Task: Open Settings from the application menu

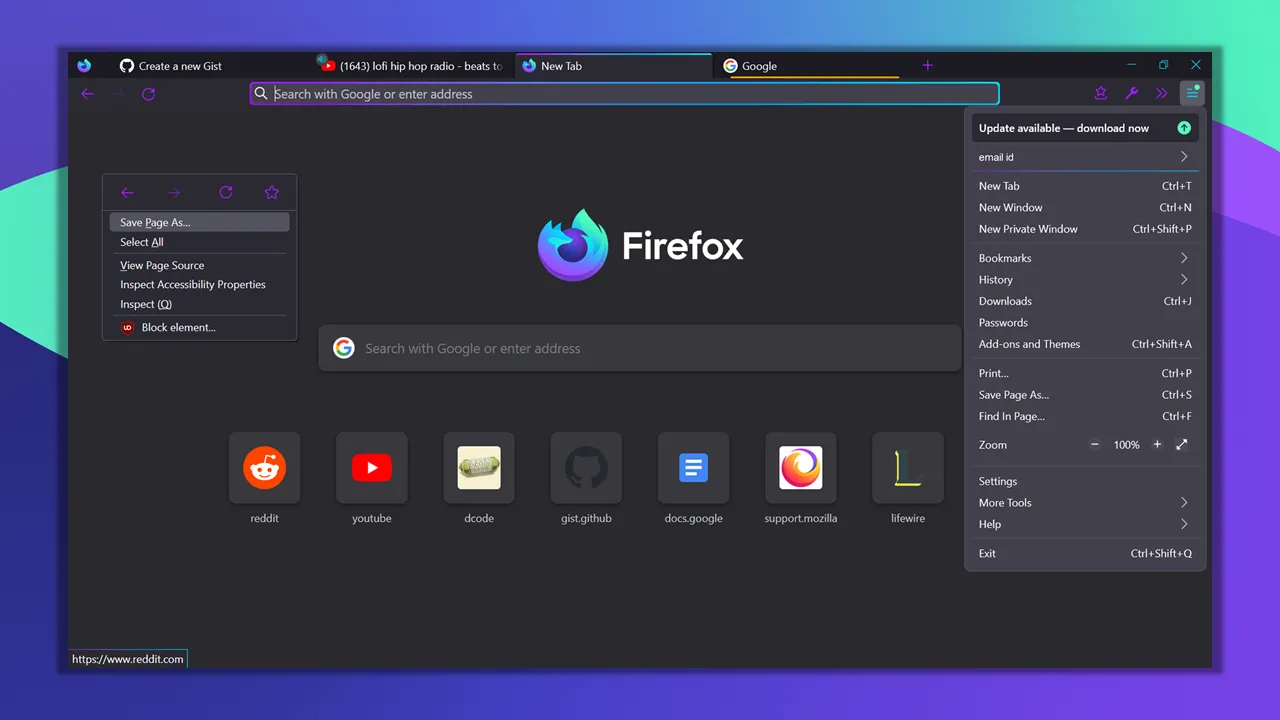Action: pyautogui.click(x=997, y=481)
